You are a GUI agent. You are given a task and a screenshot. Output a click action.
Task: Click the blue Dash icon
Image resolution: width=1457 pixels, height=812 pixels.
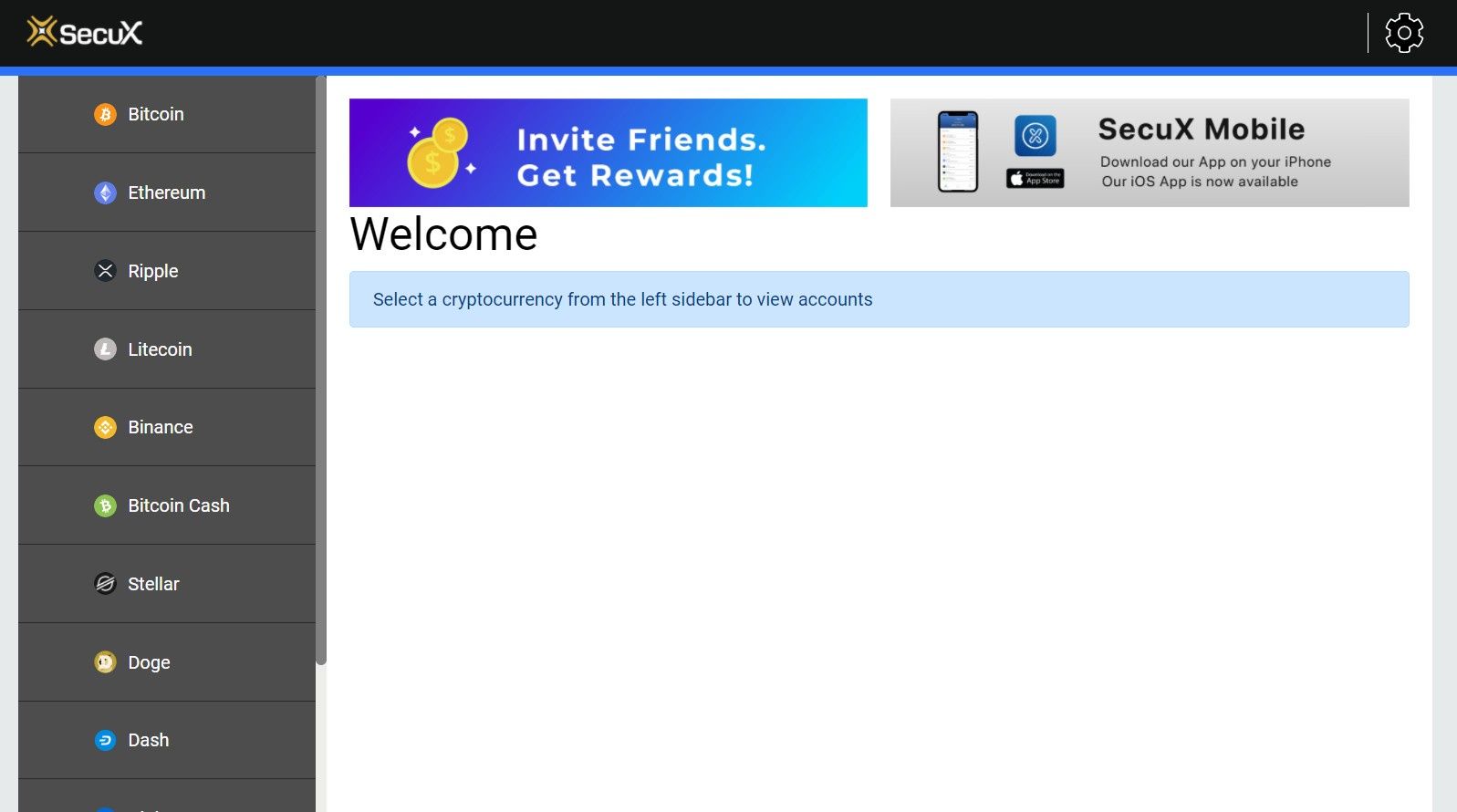coord(105,740)
